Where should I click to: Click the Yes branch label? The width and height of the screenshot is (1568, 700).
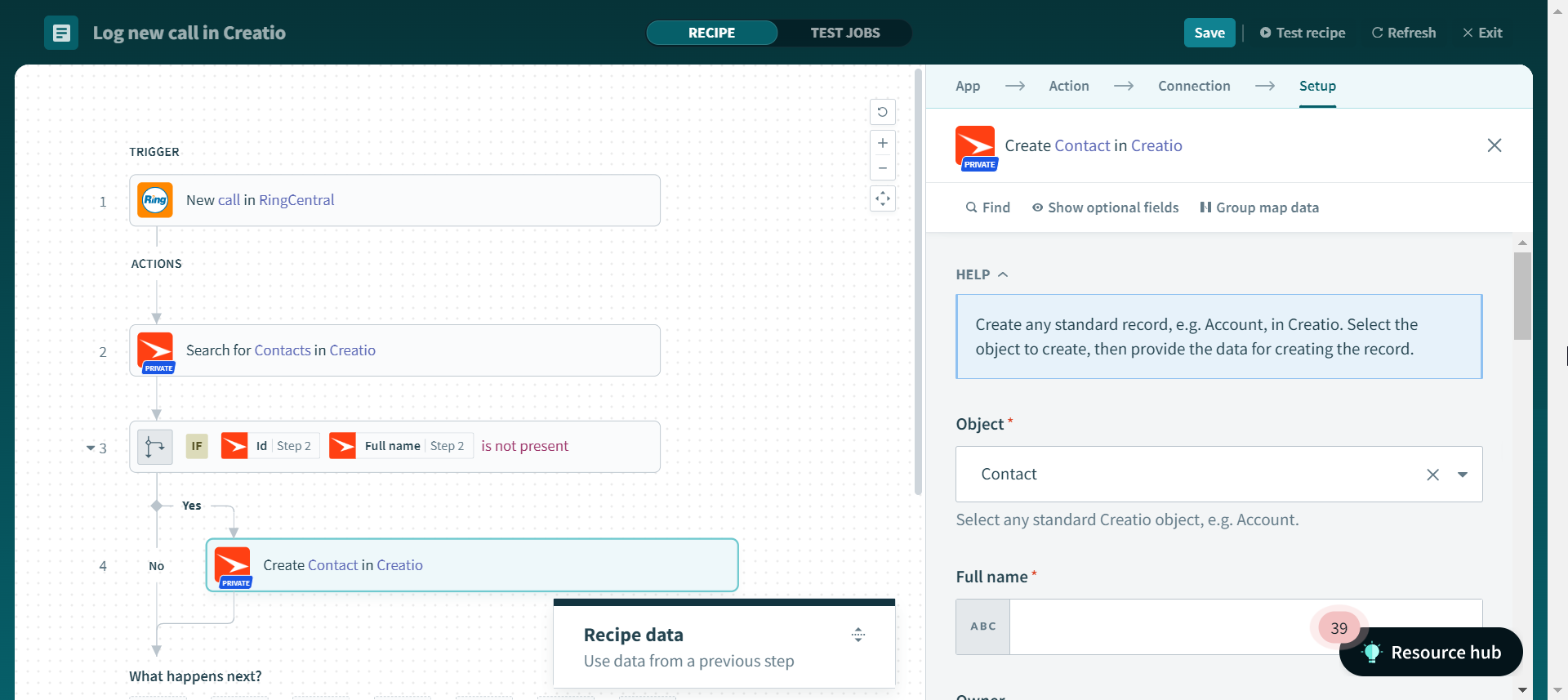pyautogui.click(x=191, y=506)
